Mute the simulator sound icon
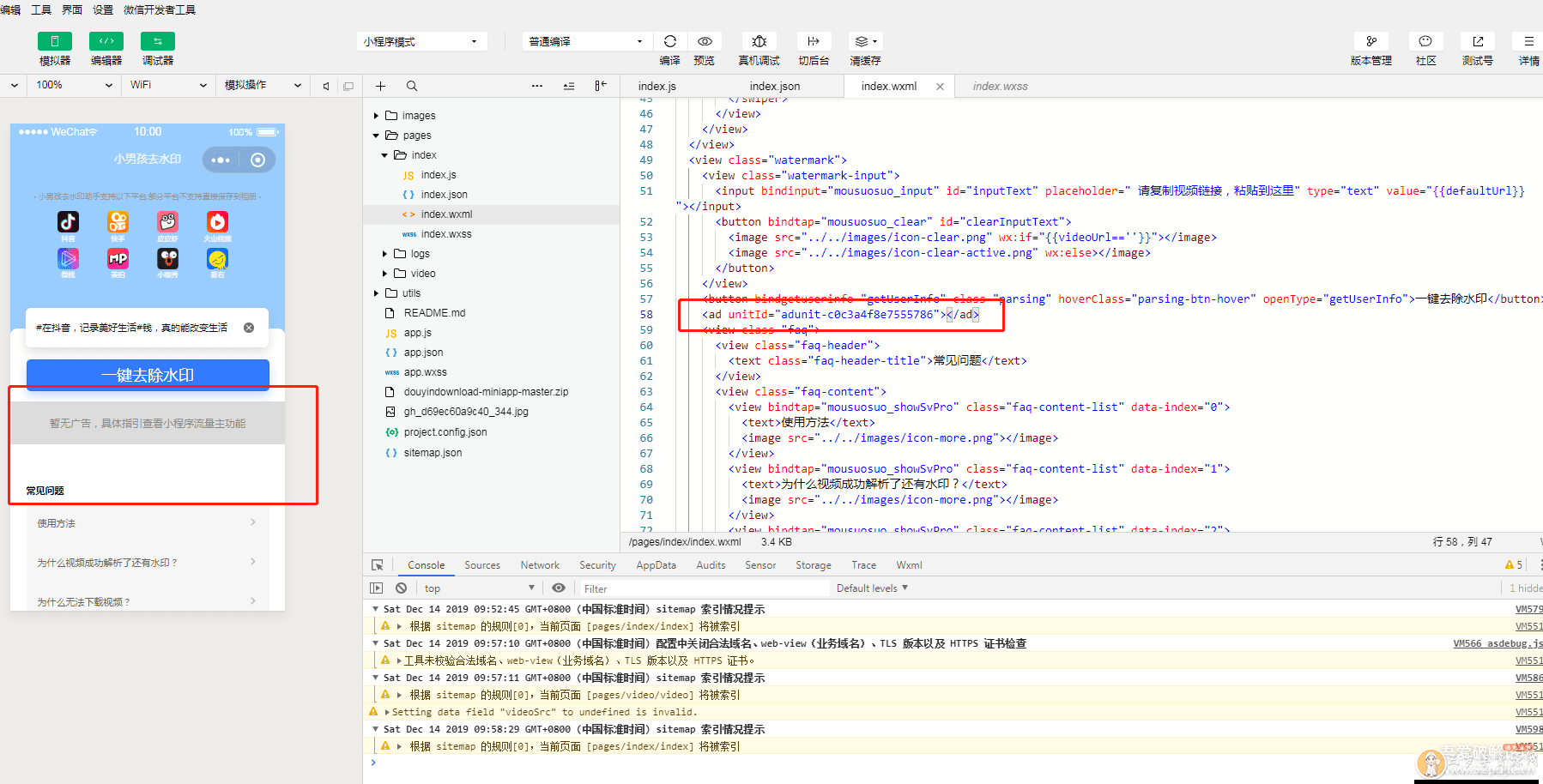 [326, 86]
